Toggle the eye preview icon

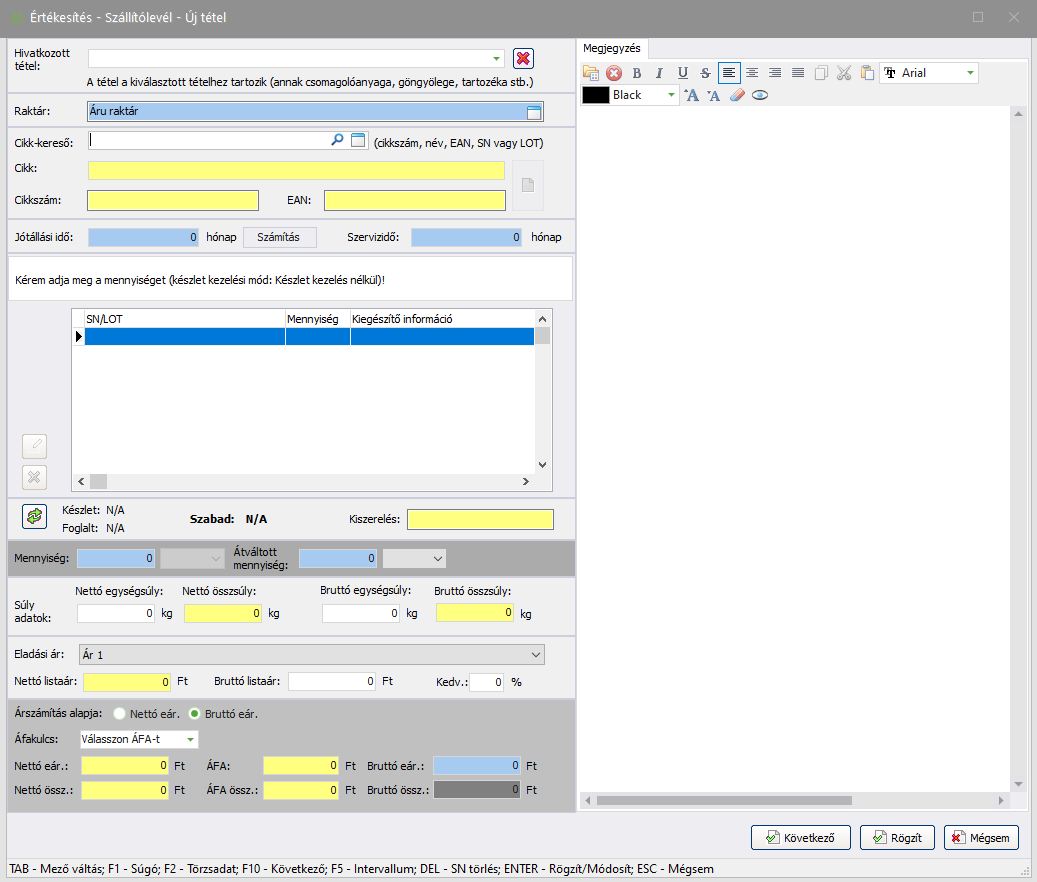760,96
